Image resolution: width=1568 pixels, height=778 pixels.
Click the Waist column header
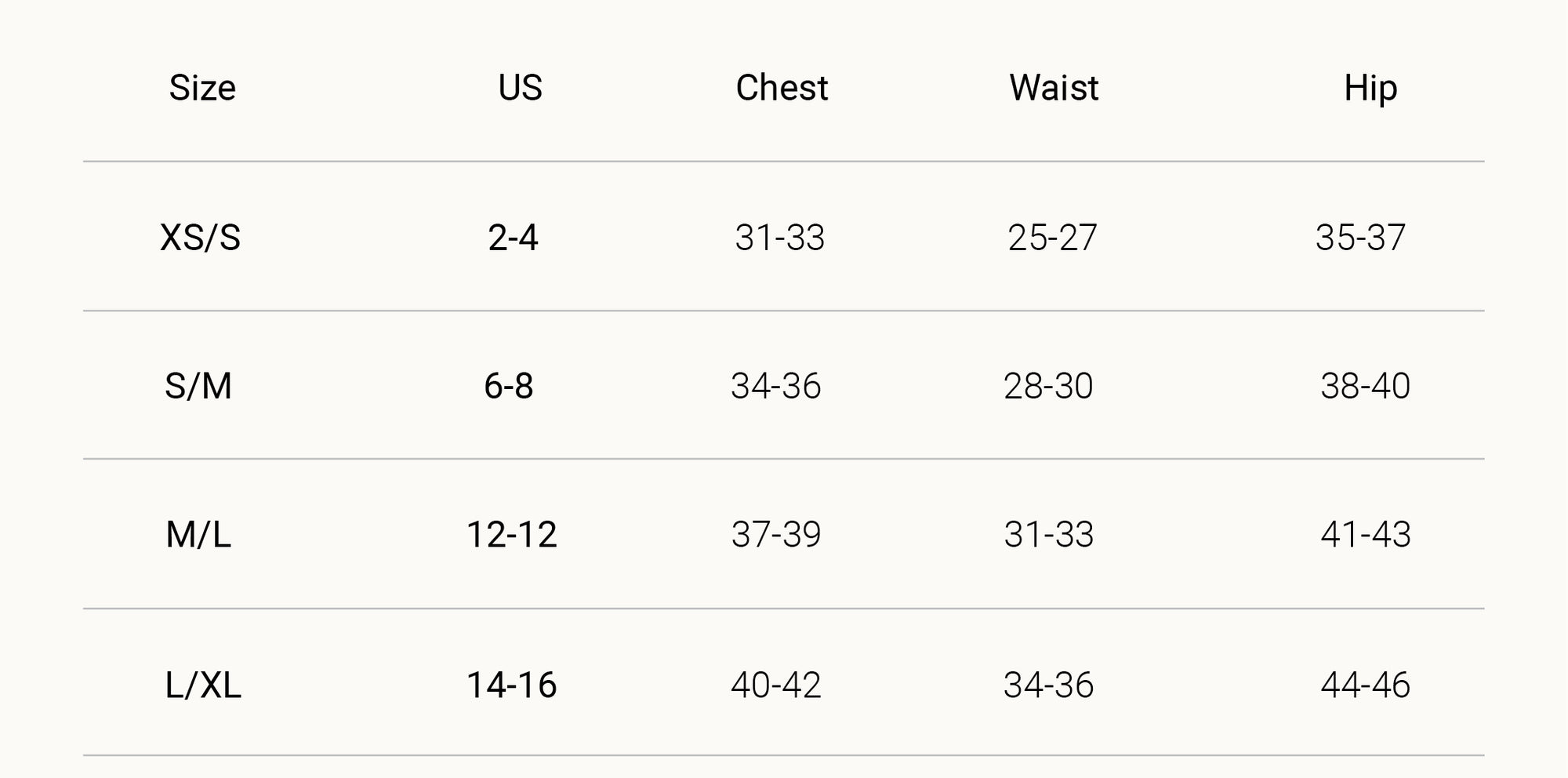[1054, 88]
